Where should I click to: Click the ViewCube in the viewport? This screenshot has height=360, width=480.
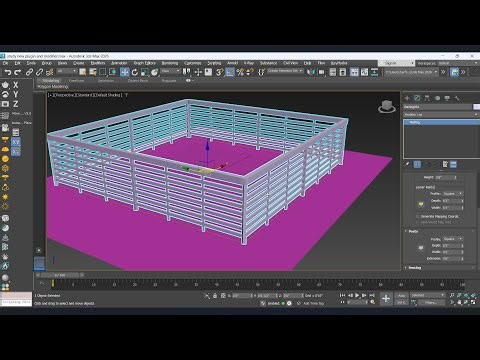pos(387,107)
